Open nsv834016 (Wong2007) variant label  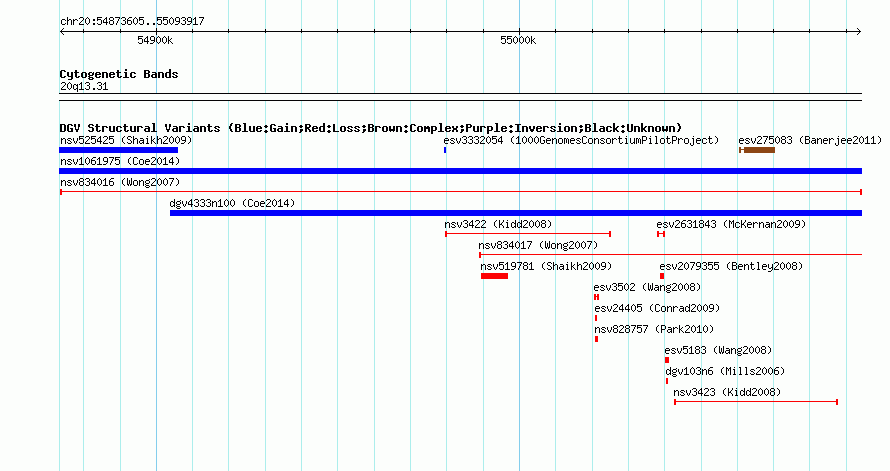point(120,182)
